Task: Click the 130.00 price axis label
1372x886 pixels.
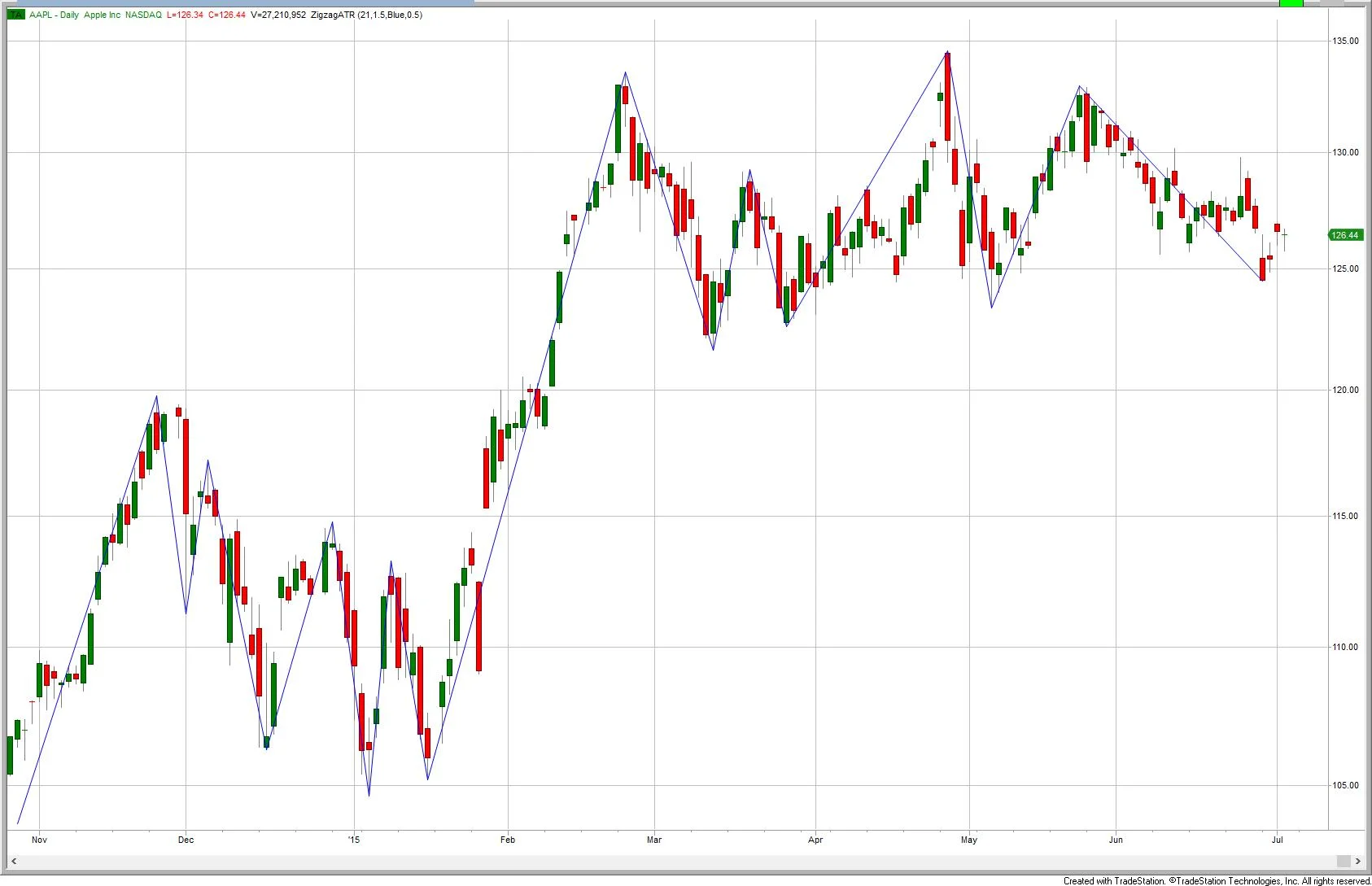Action: [1345, 152]
